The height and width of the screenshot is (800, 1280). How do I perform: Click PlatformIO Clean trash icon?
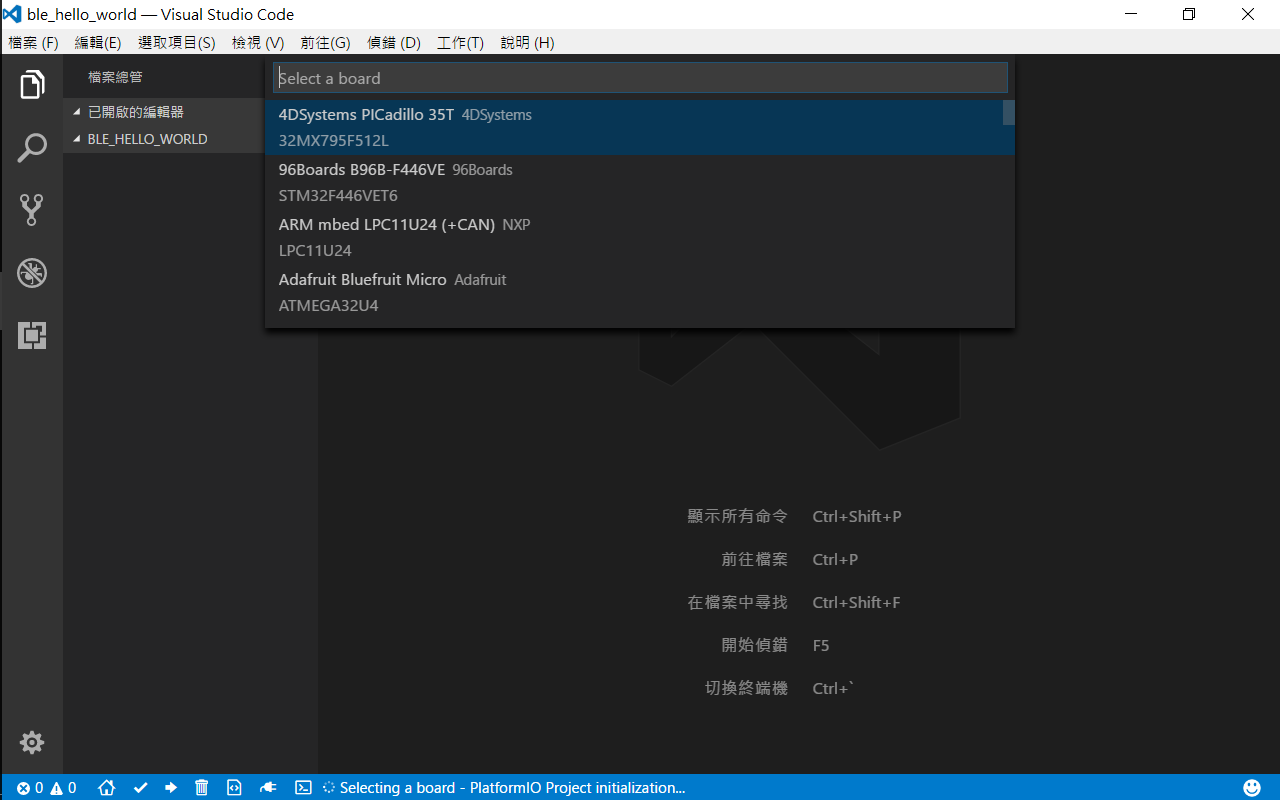[x=201, y=788]
